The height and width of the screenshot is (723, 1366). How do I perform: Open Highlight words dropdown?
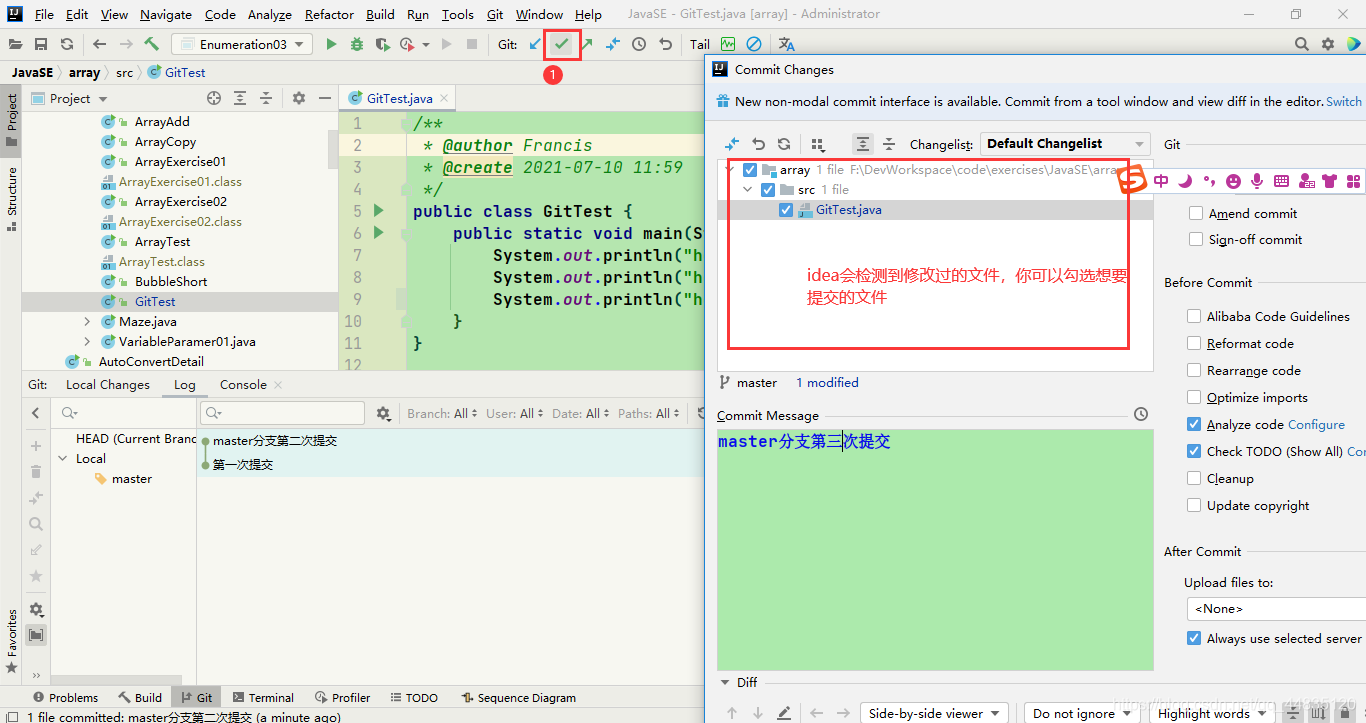pos(1213,713)
